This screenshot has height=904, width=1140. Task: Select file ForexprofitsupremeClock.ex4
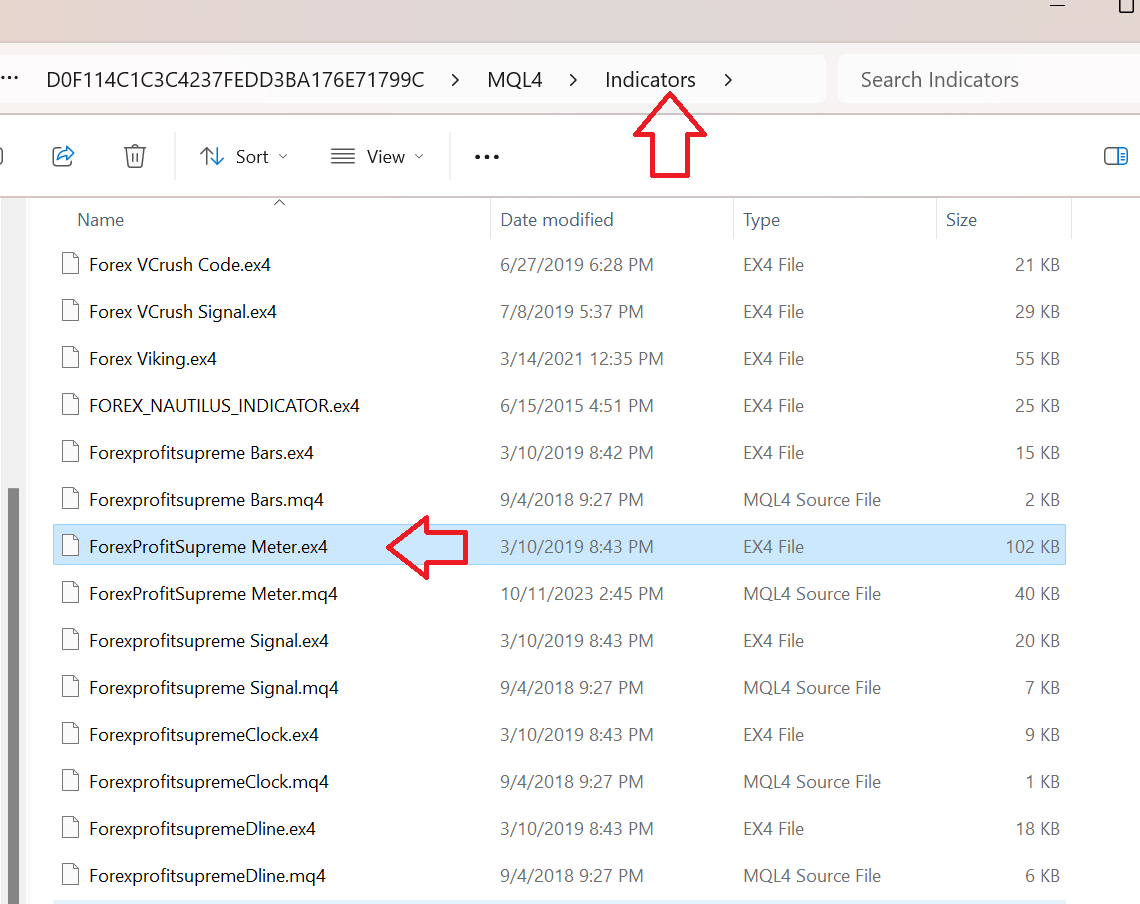(x=559, y=735)
